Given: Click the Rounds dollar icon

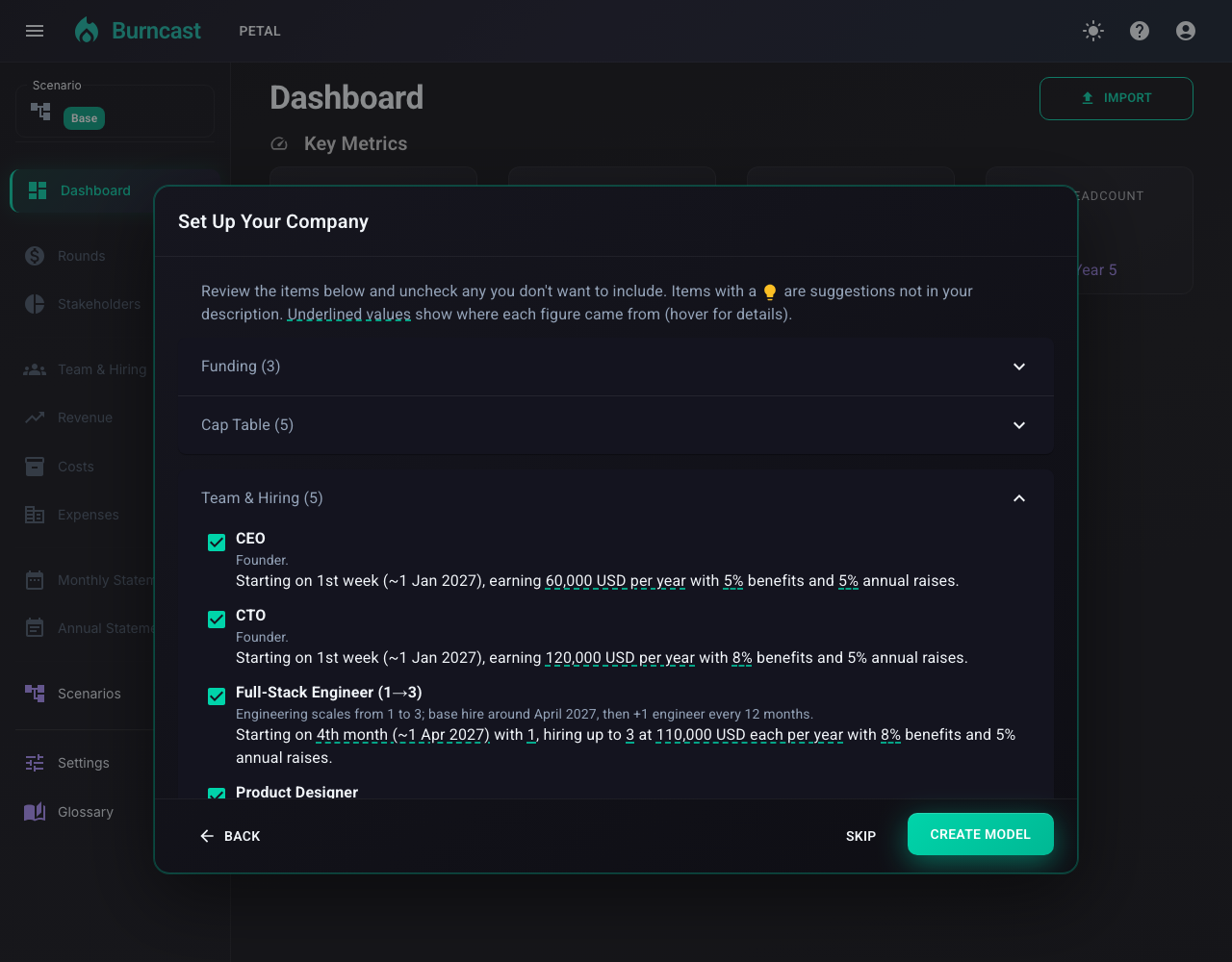Looking at the screenshot, I should coord(35,256).
